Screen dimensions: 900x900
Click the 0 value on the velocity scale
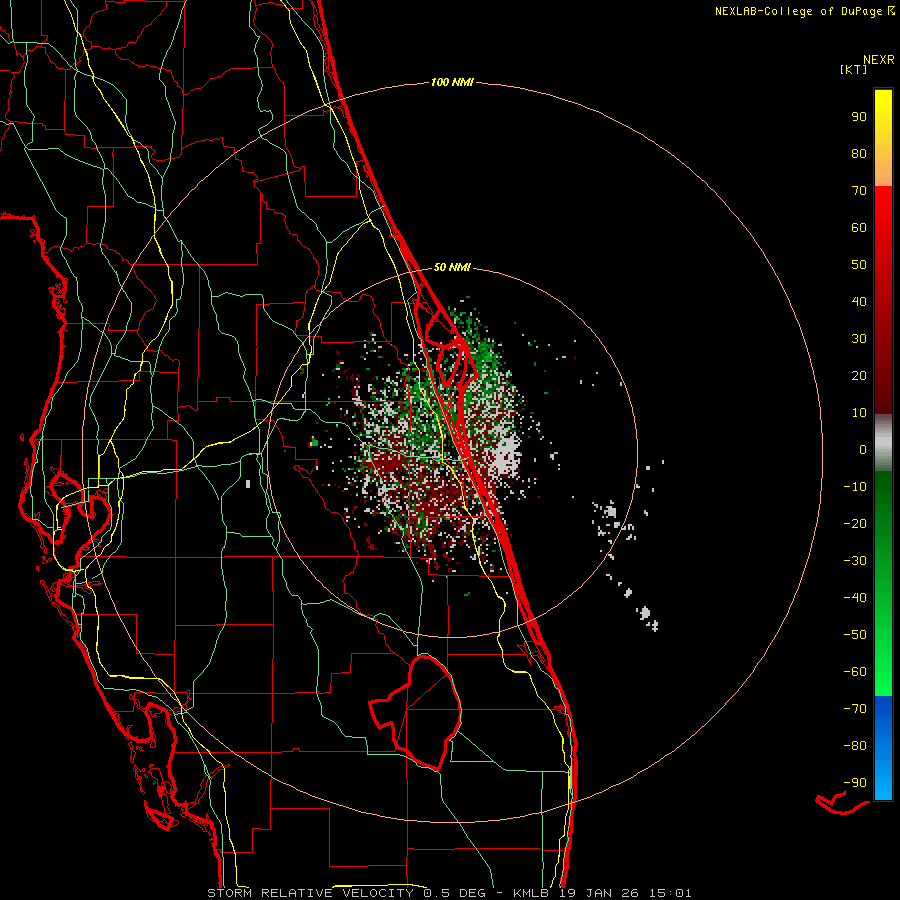(x=863, y=450)
